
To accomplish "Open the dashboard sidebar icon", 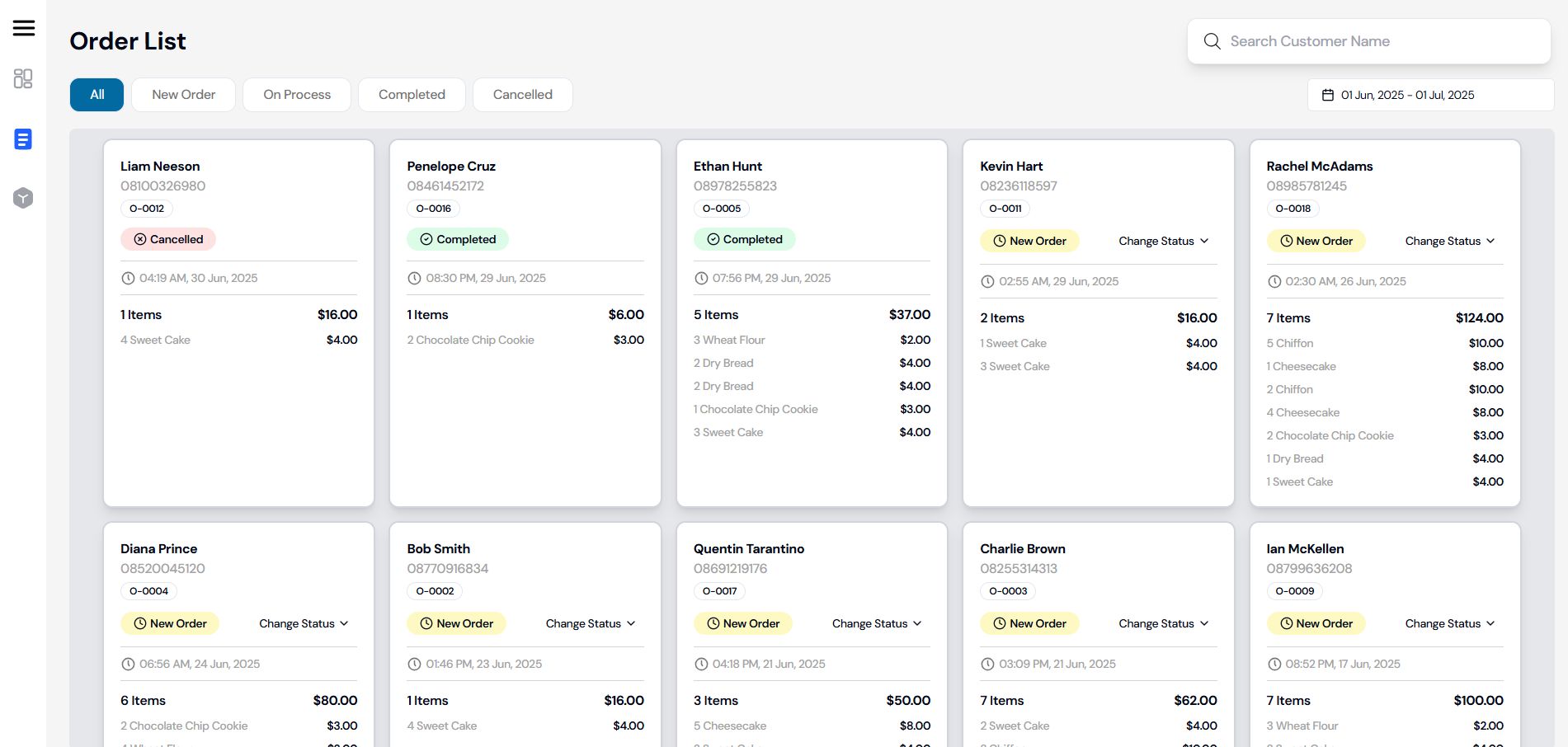I will point(23,78).
